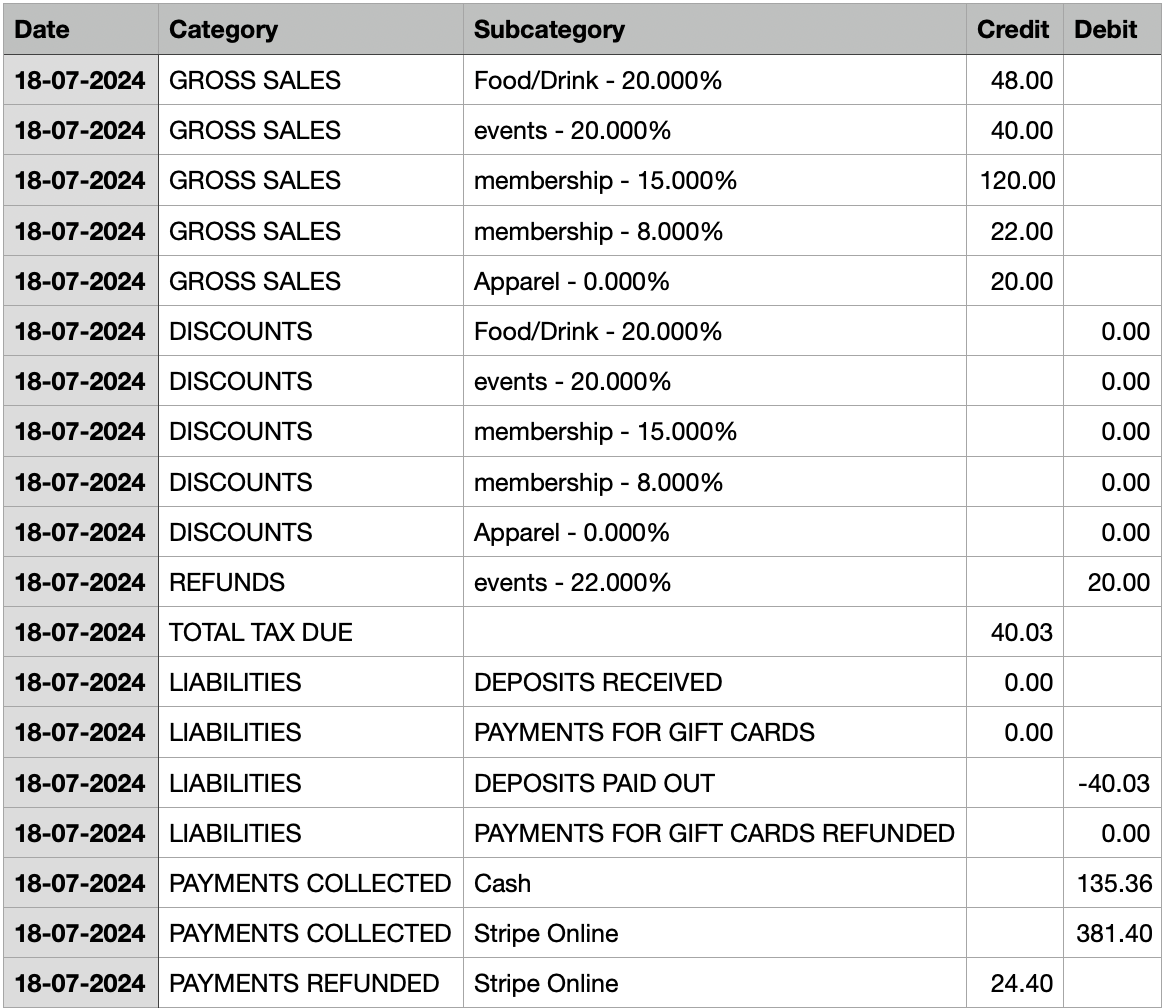The height and width of the screenshot is (1008, 1166).
Task: Click the 120.00 membership credit value
Action: coord(1017,180)
